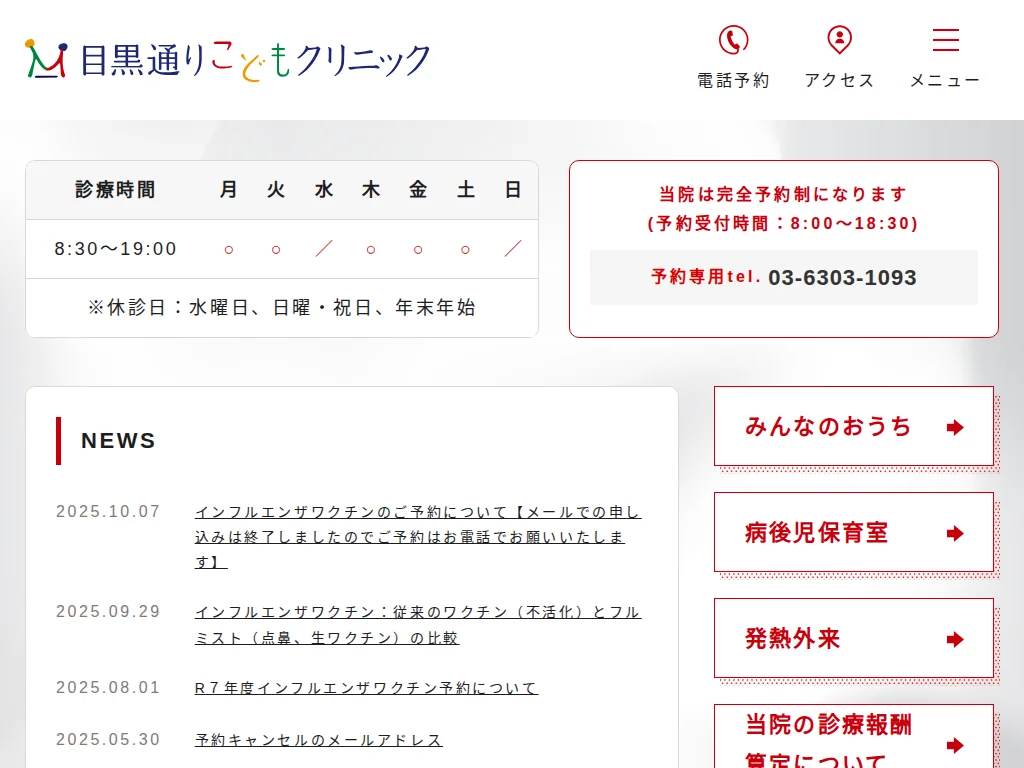
Task: Open the みんなのおうち page
Action: 854,426
